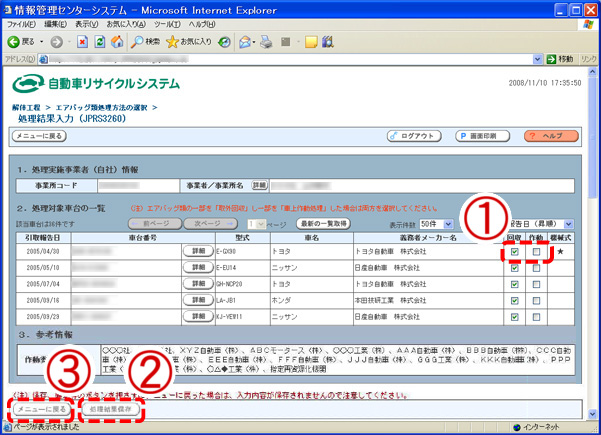The width and height of the screenshot is (601, 435).
Task: Open the Mail button dropdown arrow
Action: (254, 42)
